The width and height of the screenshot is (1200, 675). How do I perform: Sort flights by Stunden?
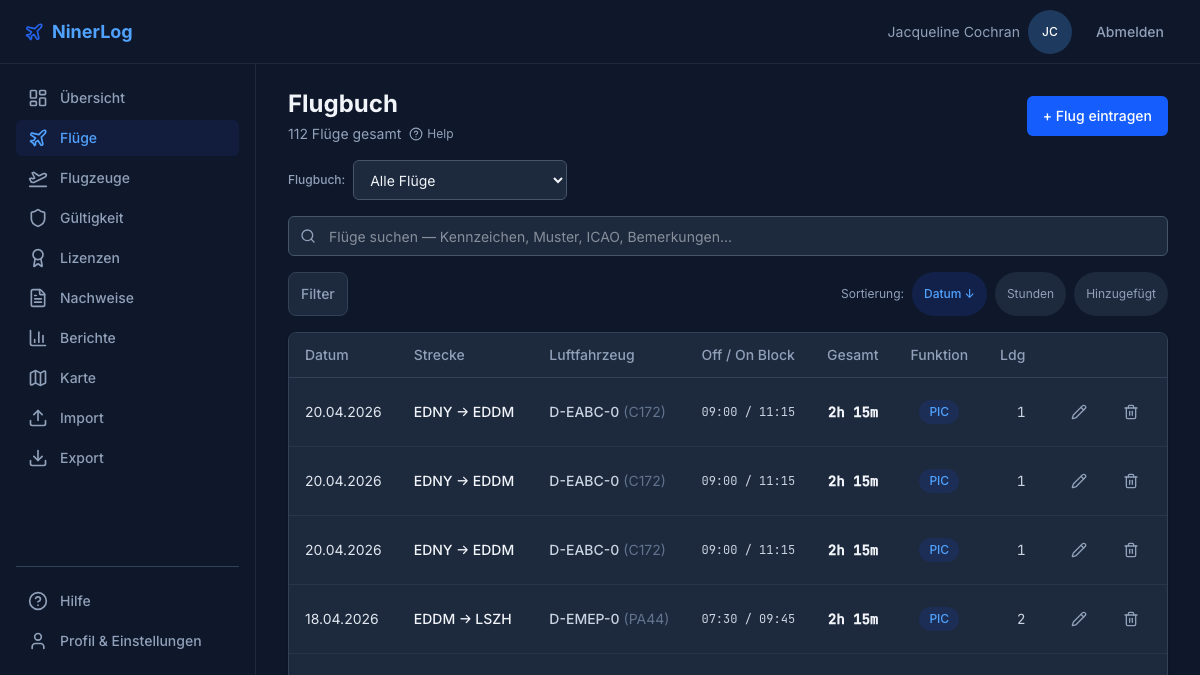click(x=1030, y=294)
